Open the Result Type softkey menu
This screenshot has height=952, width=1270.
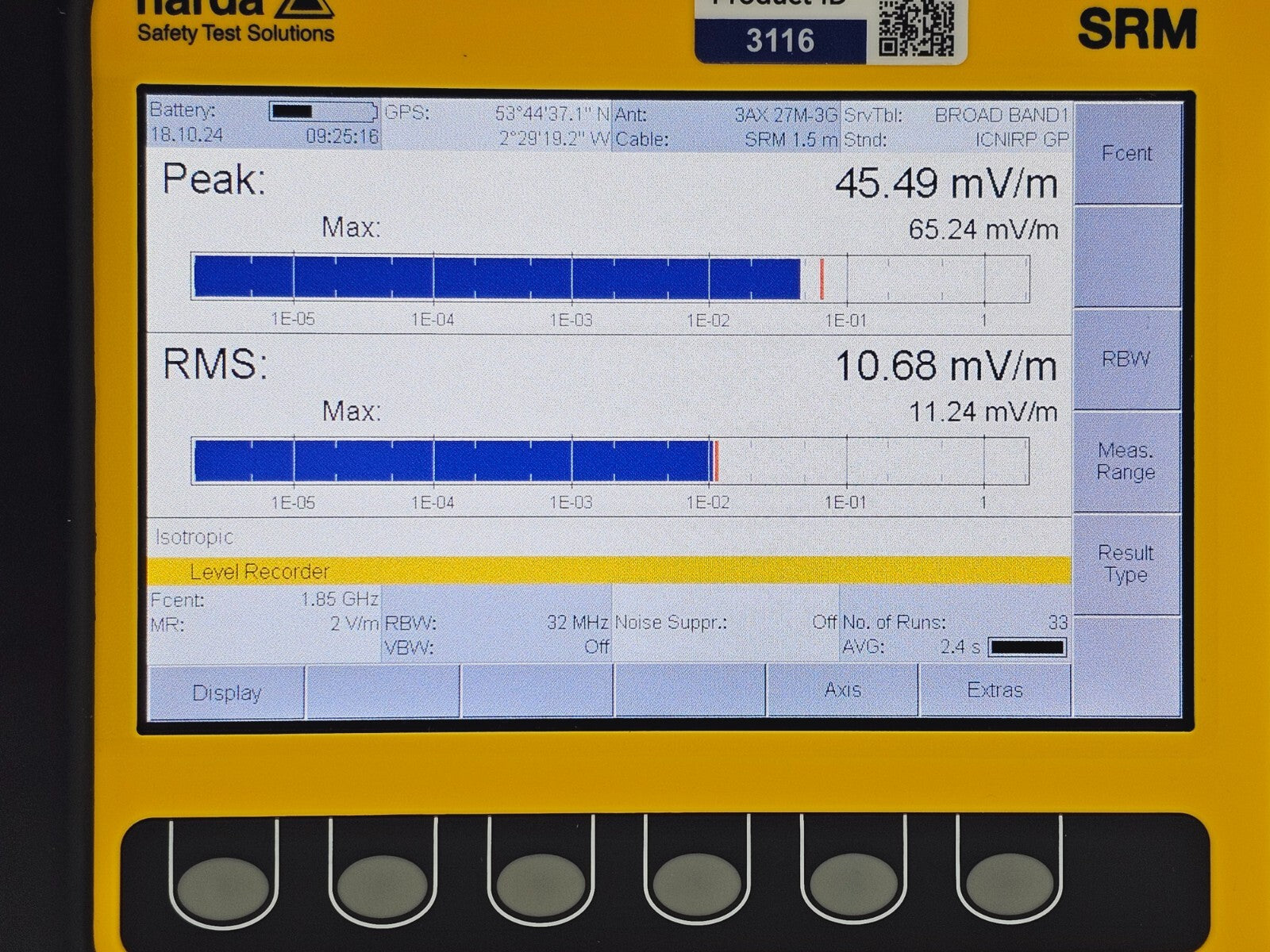(x=1126, y=564)
